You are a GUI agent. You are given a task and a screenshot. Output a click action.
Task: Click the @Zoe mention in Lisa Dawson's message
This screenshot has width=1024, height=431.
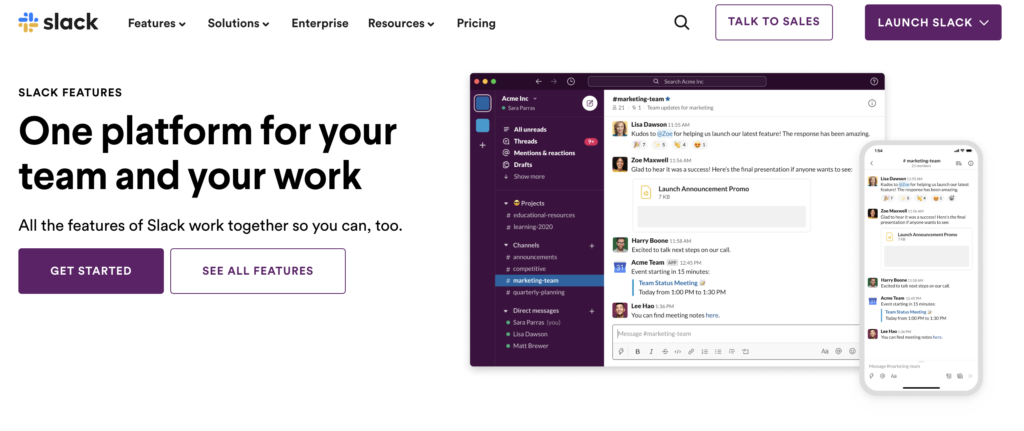point(664,133)
